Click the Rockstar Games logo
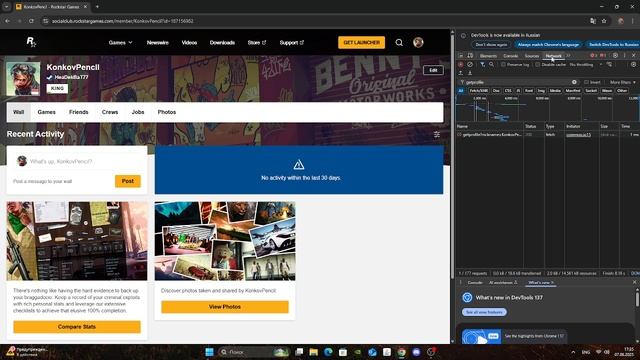The width and height of the screenshot is (640, 360). [x=31, y=42]
